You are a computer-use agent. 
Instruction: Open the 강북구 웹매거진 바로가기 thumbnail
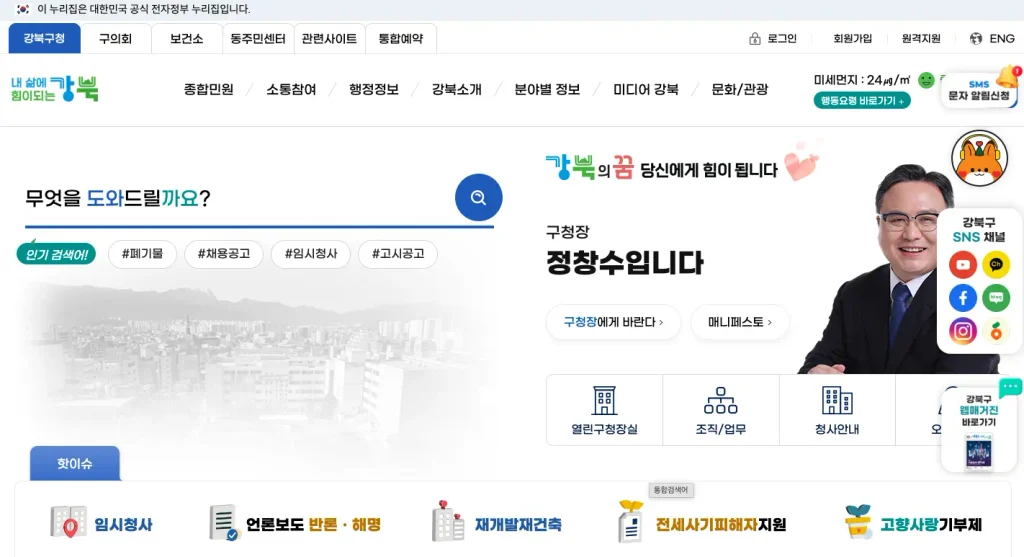pyautogui.click(x=978, y=452)
